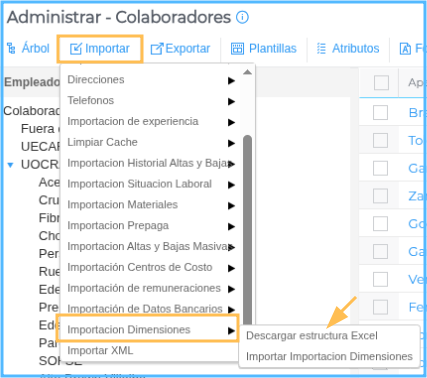This screenshot has width=427, height=378.
Task: Click Importar Importacion Dimensiones option
Action: pyautogui.click(x=329, y=356)
